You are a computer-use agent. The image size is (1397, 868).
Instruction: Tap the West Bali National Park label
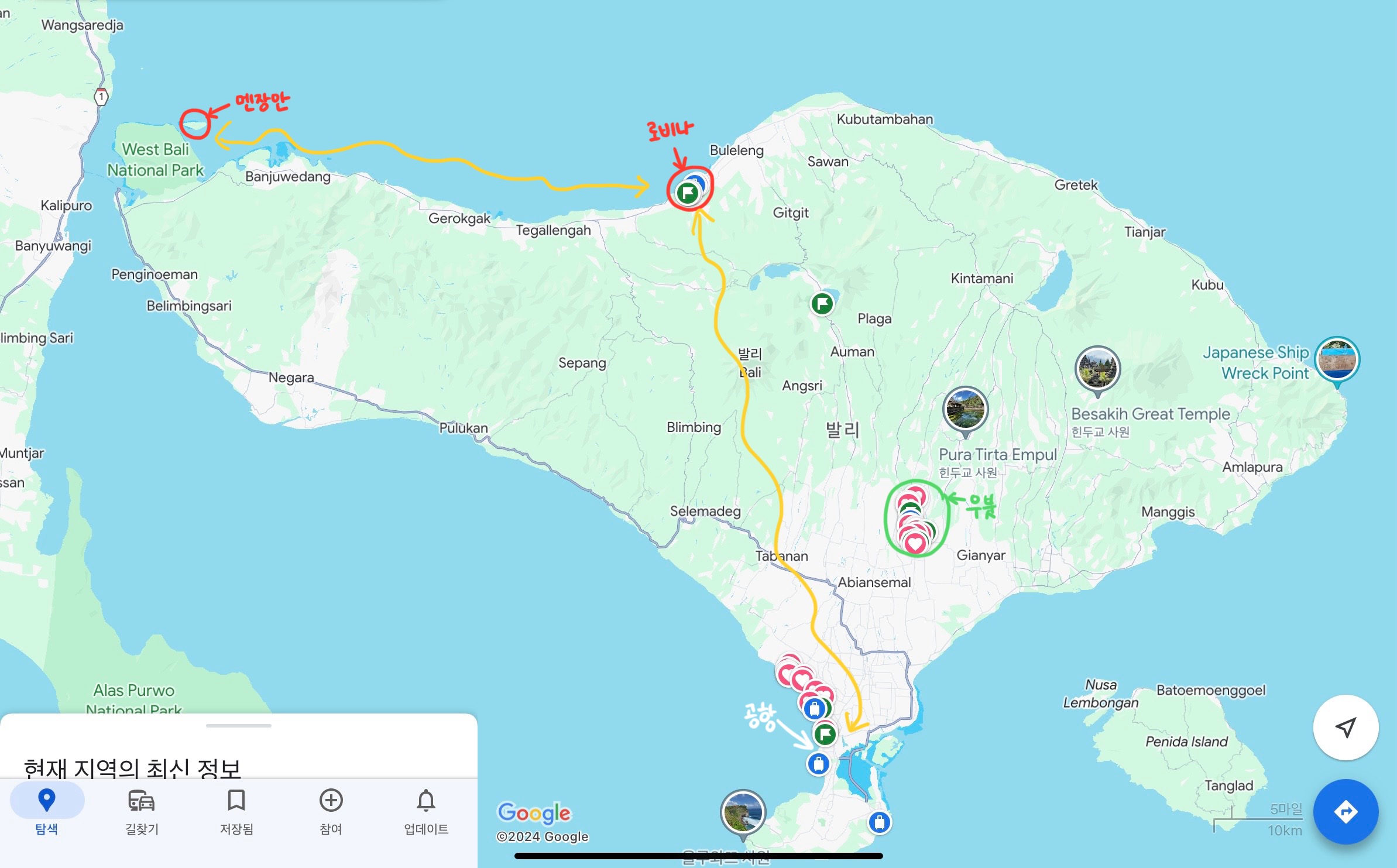[x=155, y=160]
